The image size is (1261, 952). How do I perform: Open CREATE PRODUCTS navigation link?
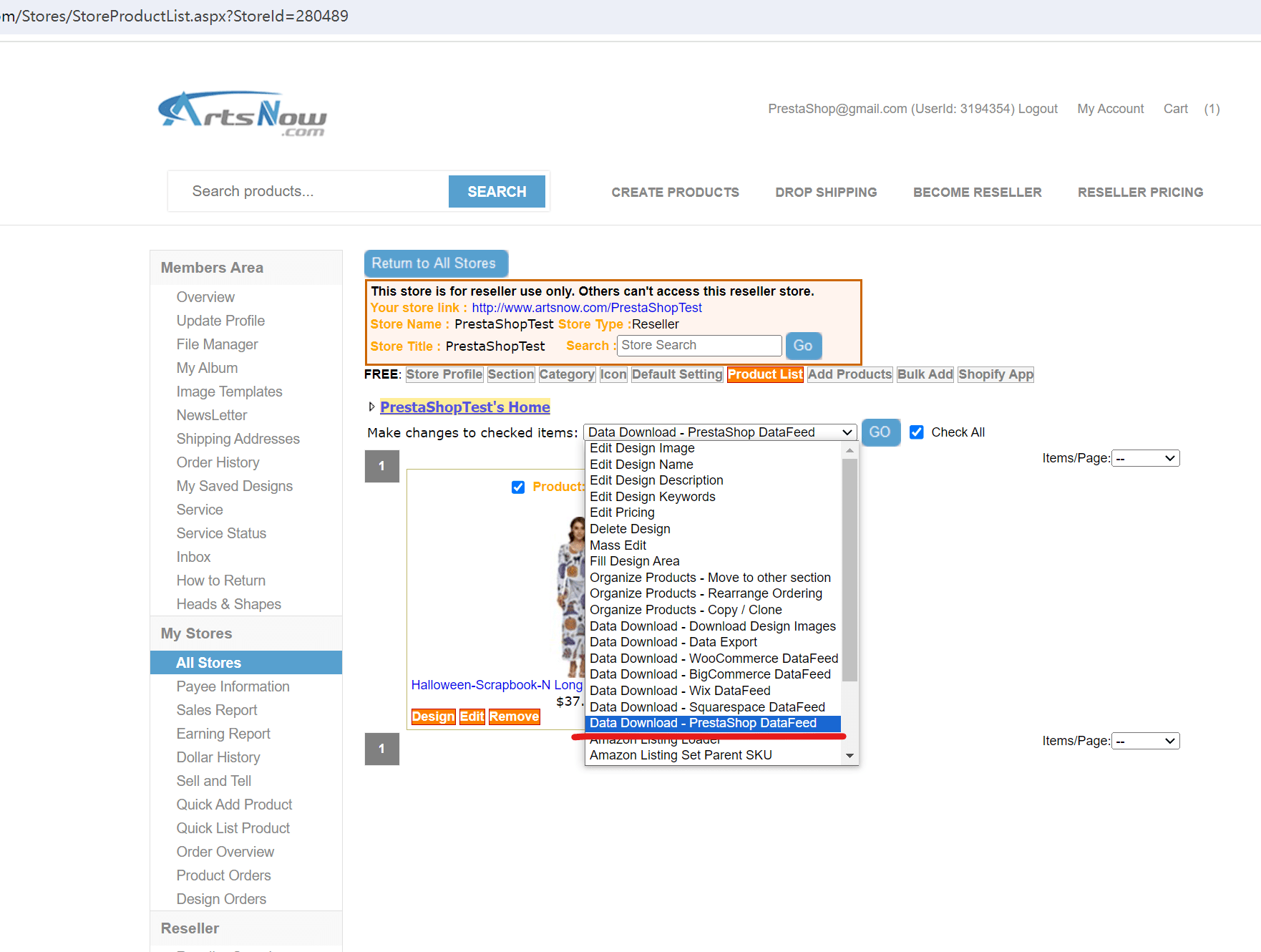pos(675,193)
